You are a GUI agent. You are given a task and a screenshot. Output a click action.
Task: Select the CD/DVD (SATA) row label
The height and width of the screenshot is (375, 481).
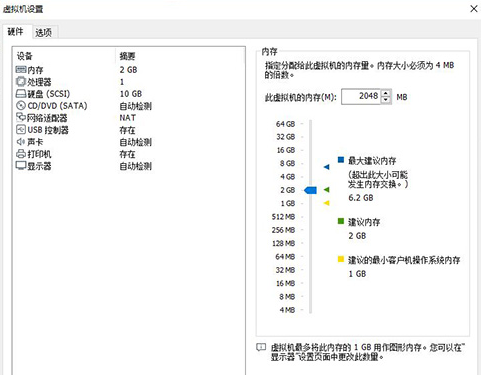coord(57,106)
